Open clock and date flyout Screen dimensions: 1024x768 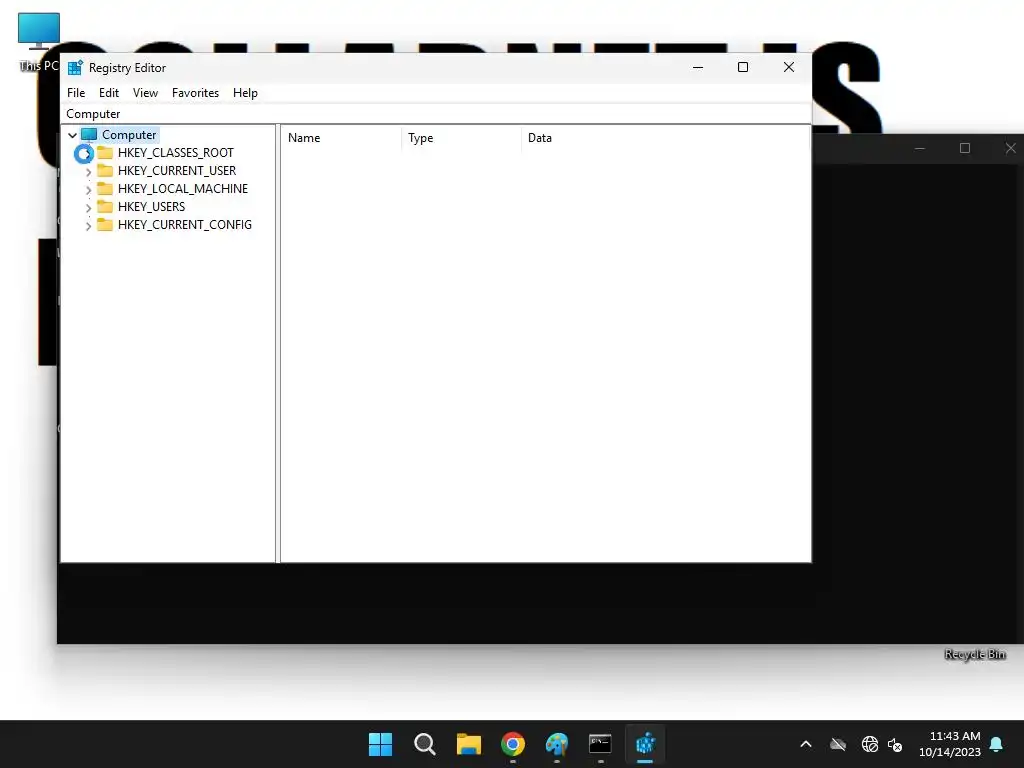point(950,744)
